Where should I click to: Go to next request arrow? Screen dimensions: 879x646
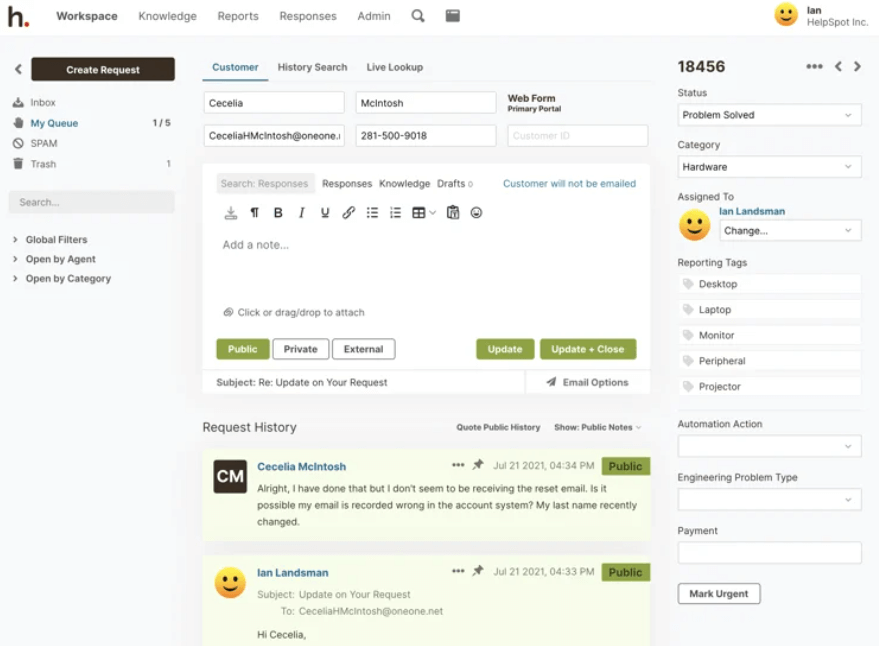point(857,66)
